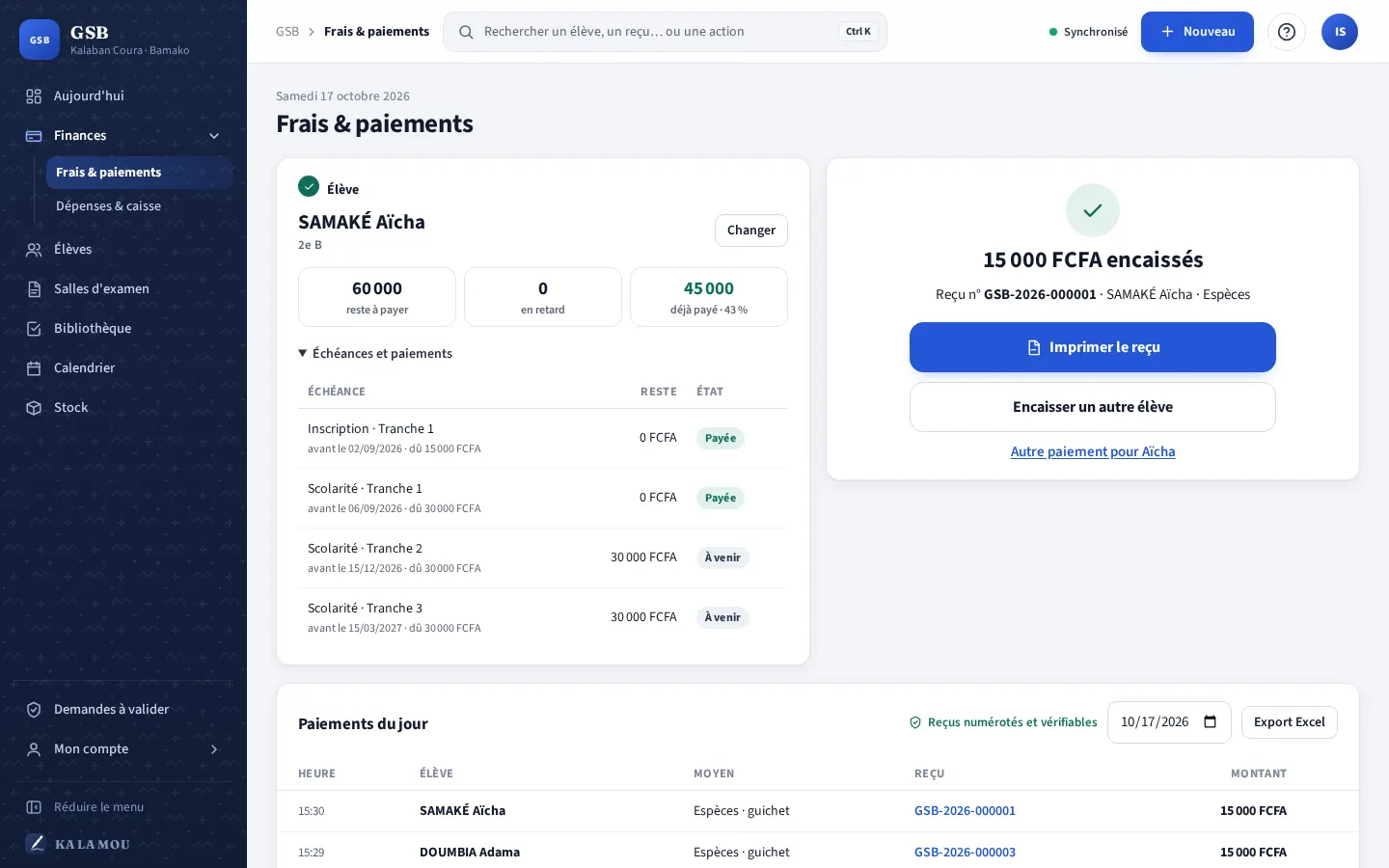
Task: Click the DOUMBIA Adama student name
Action: point(470,852)
